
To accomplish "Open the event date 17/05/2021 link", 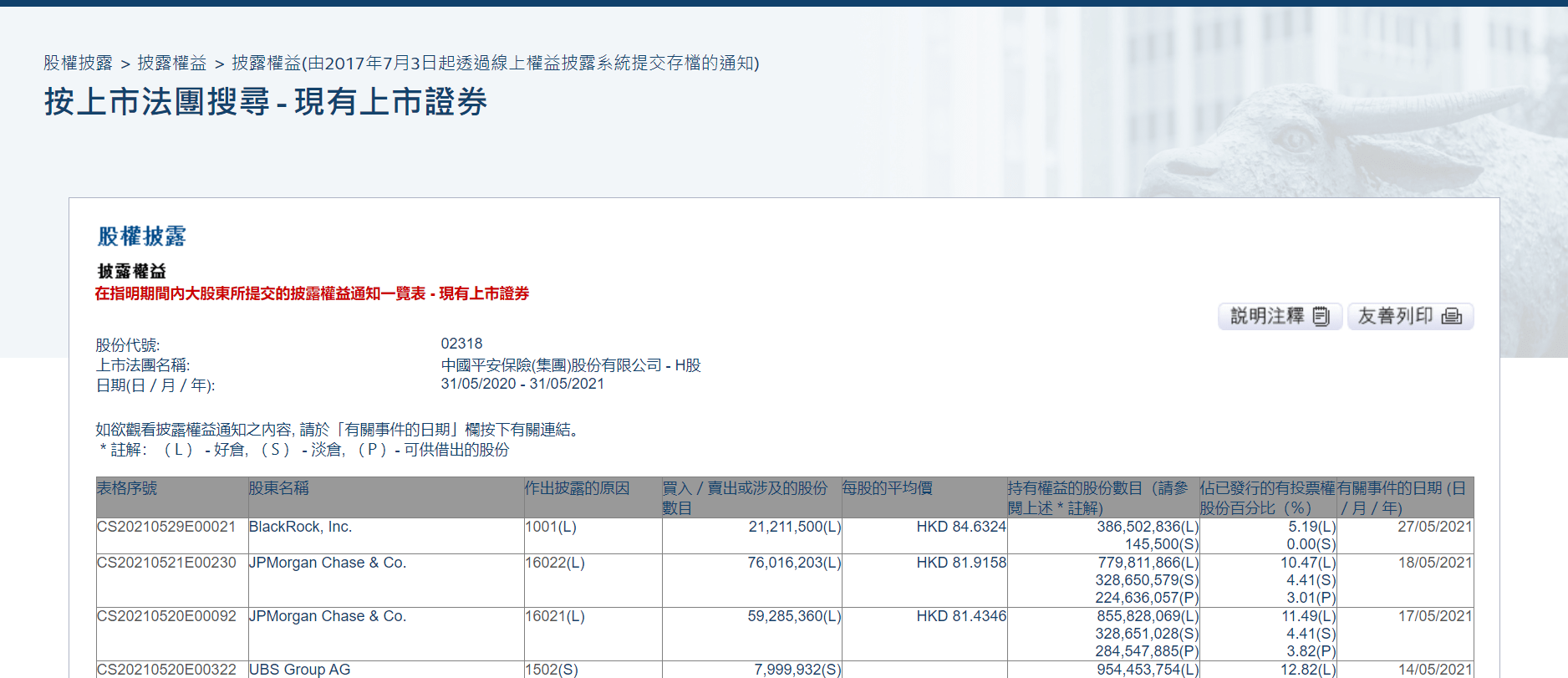I will pyautogui.click(x=1434, y=616).
